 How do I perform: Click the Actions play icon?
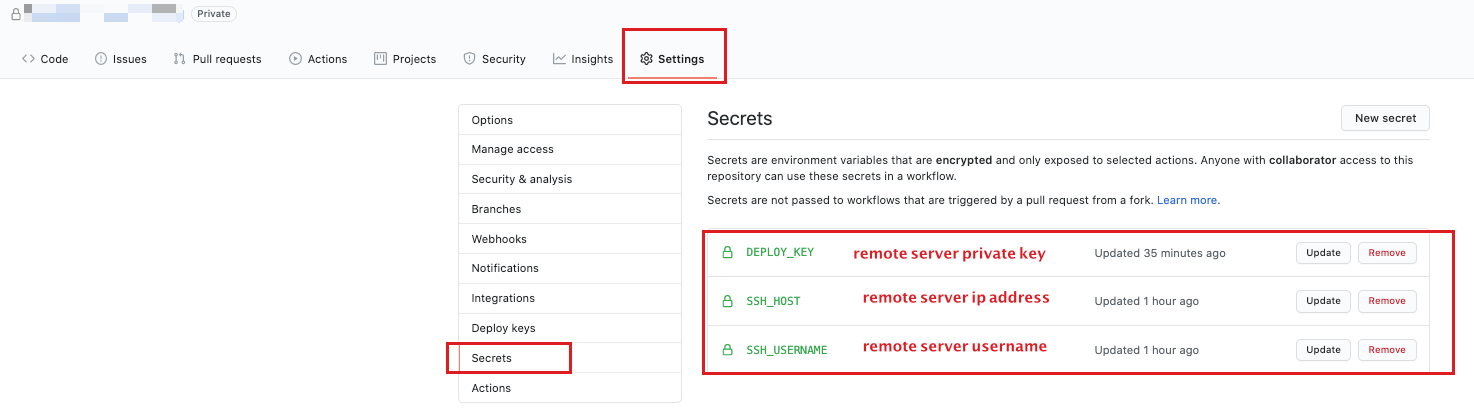tap(295, 59)
